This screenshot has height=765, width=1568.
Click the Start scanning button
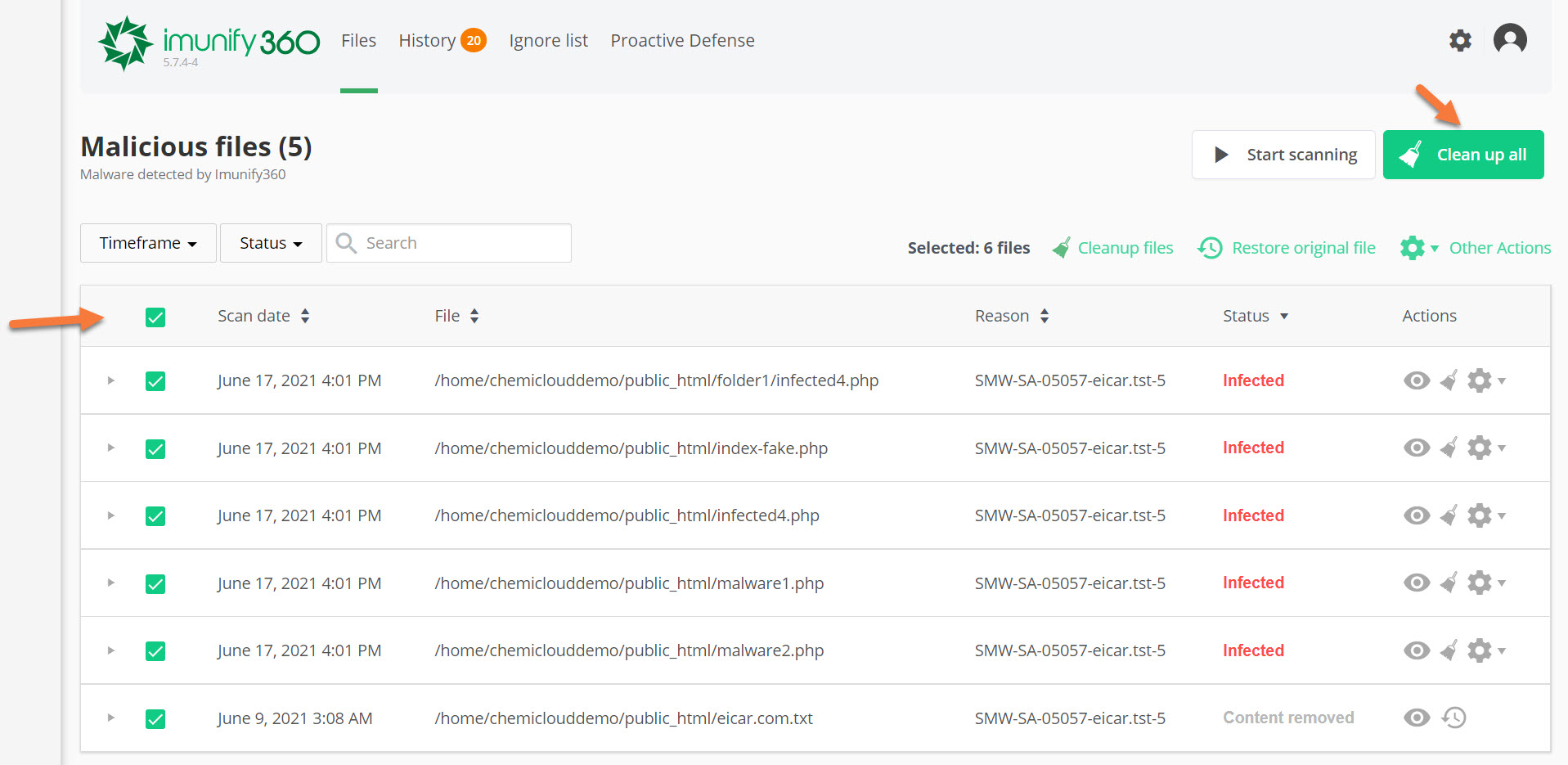1283,155
